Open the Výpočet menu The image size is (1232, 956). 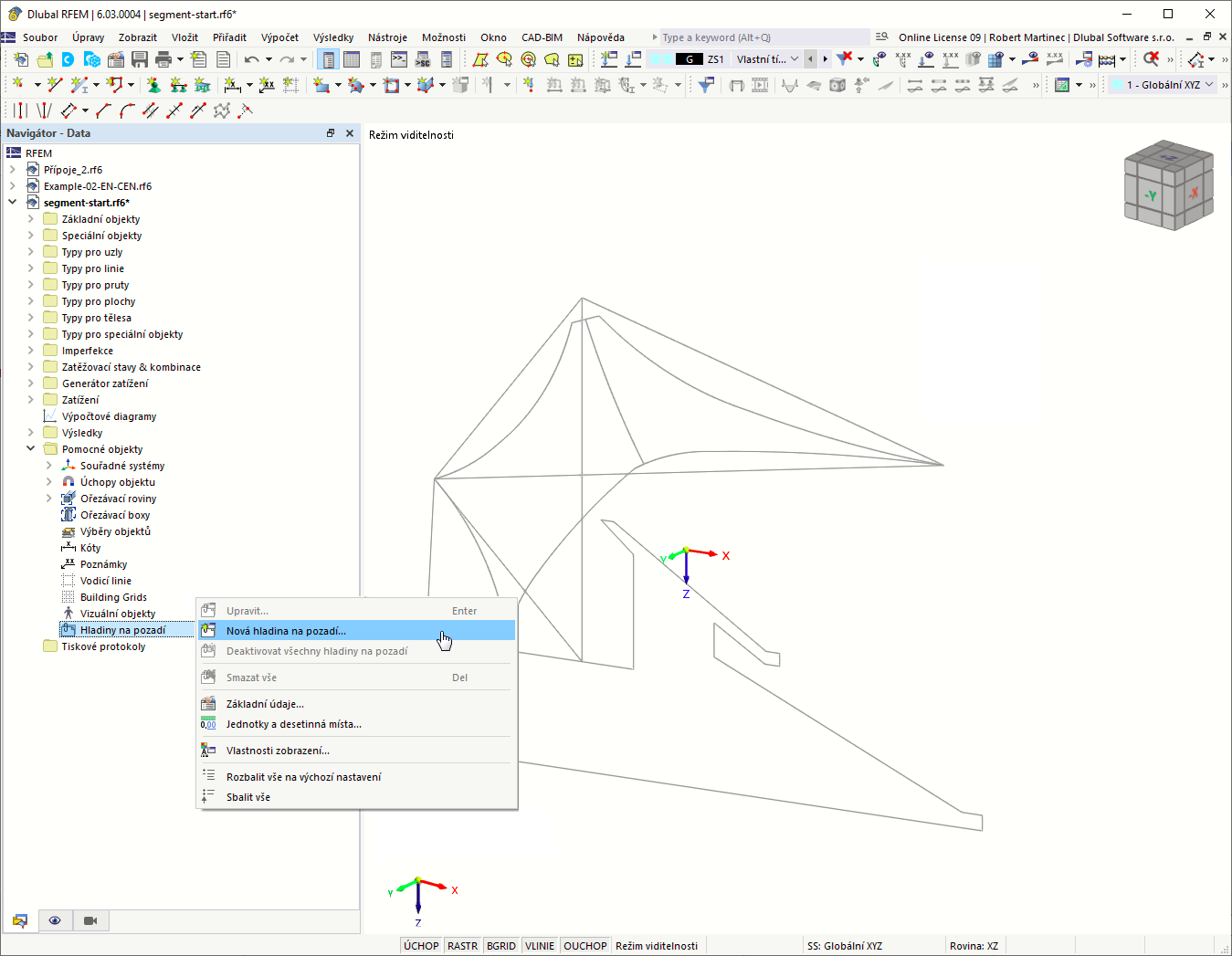pos(279,37)
